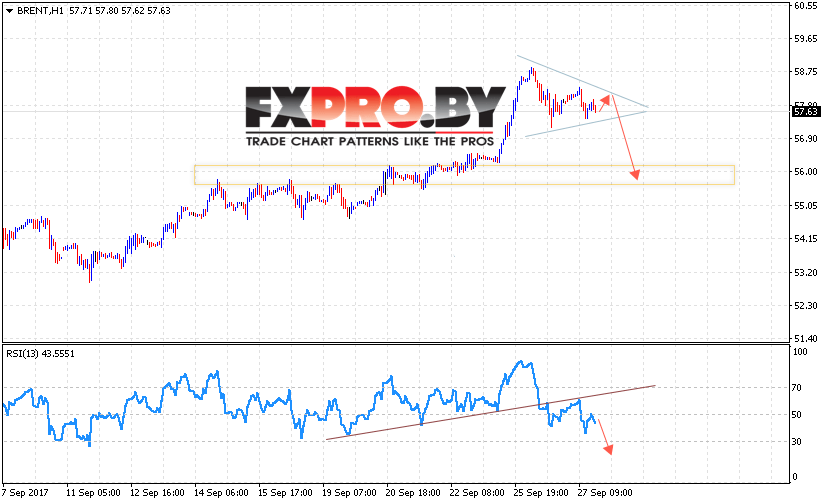829x504 pixels.
Task: Select the RSI scale value 30
Action: pyautogui.click(x=797, y=442)
